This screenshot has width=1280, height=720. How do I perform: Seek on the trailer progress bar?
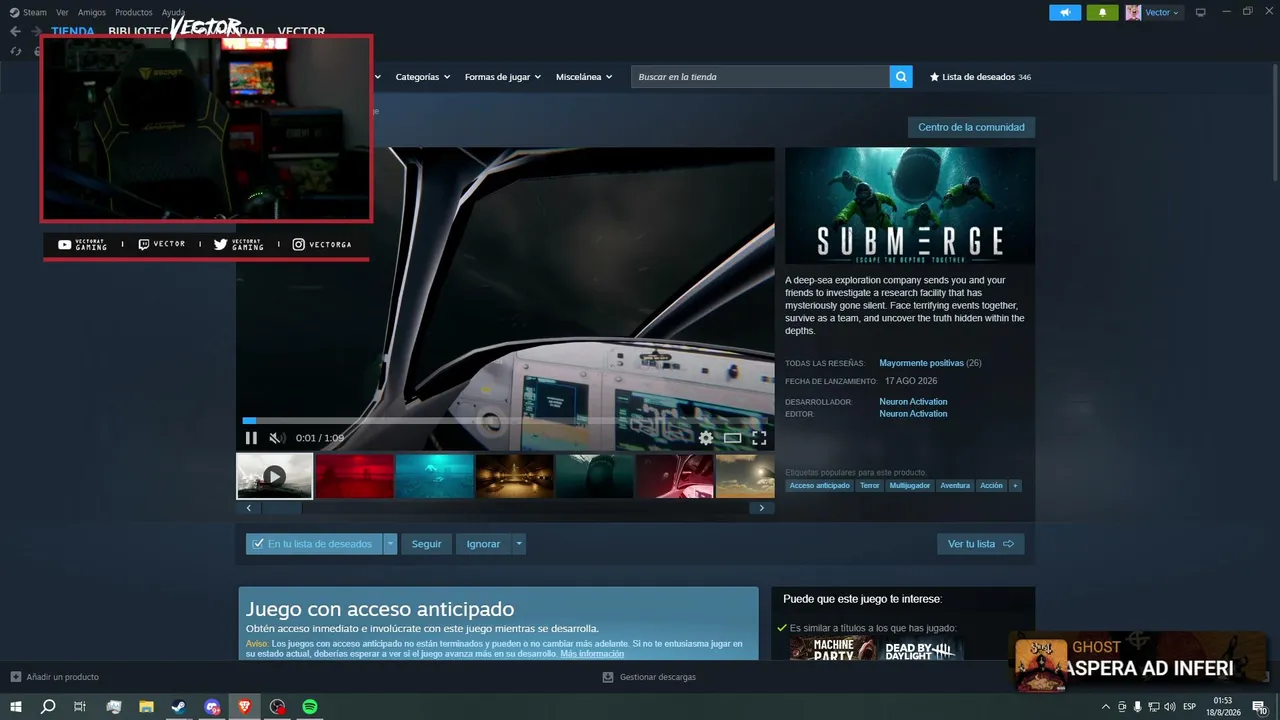click(x=505, y=421)
